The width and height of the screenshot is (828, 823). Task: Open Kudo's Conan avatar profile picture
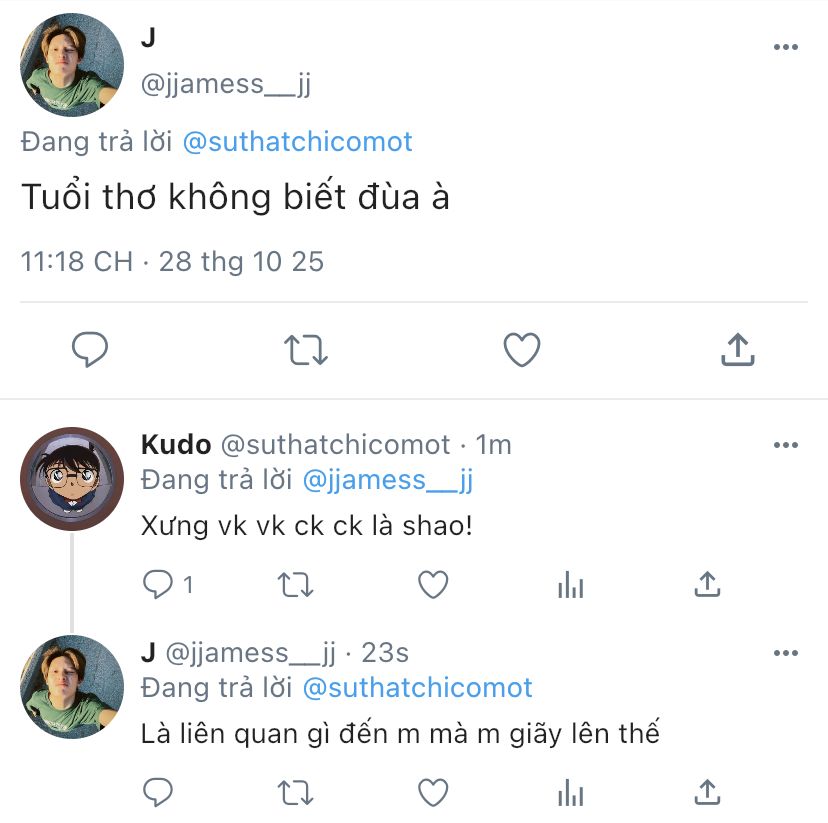pos(72,479)
